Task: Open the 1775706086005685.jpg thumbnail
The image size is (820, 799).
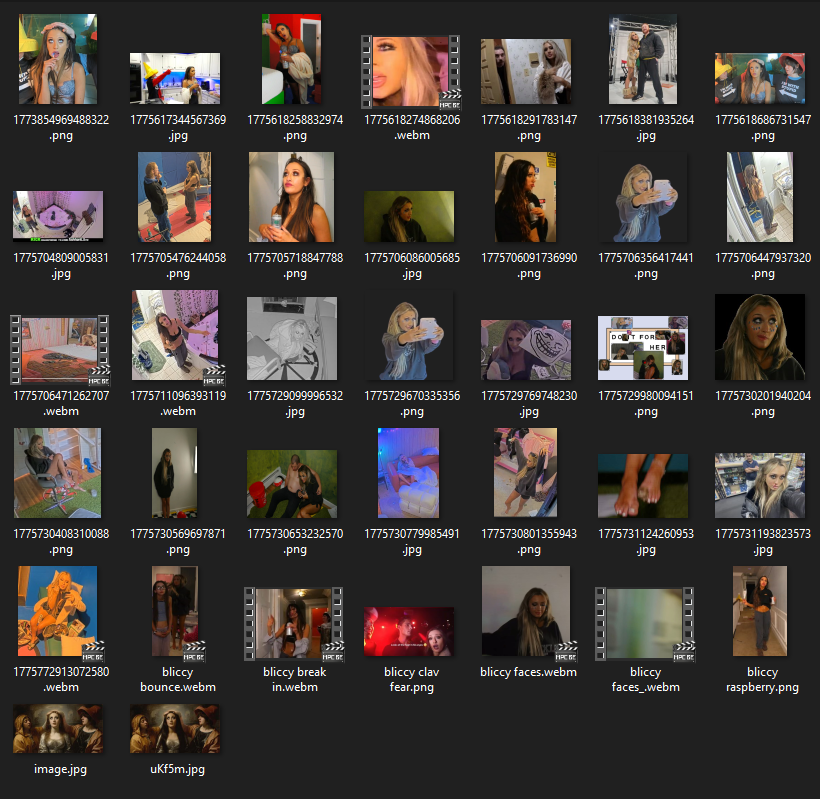Action: (409, 216)
